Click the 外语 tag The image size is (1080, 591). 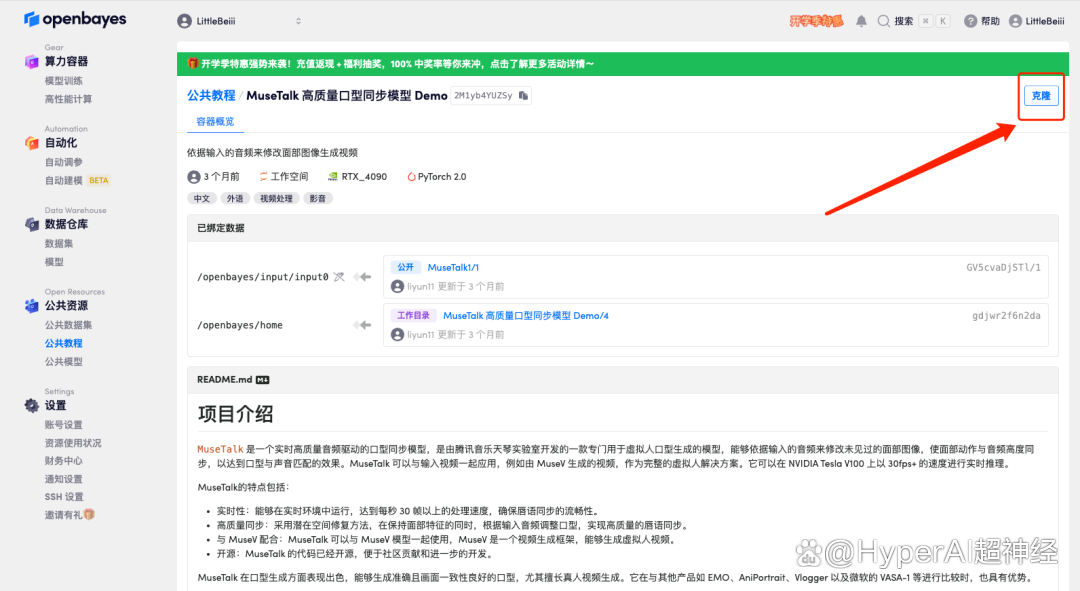coord(235,198)
